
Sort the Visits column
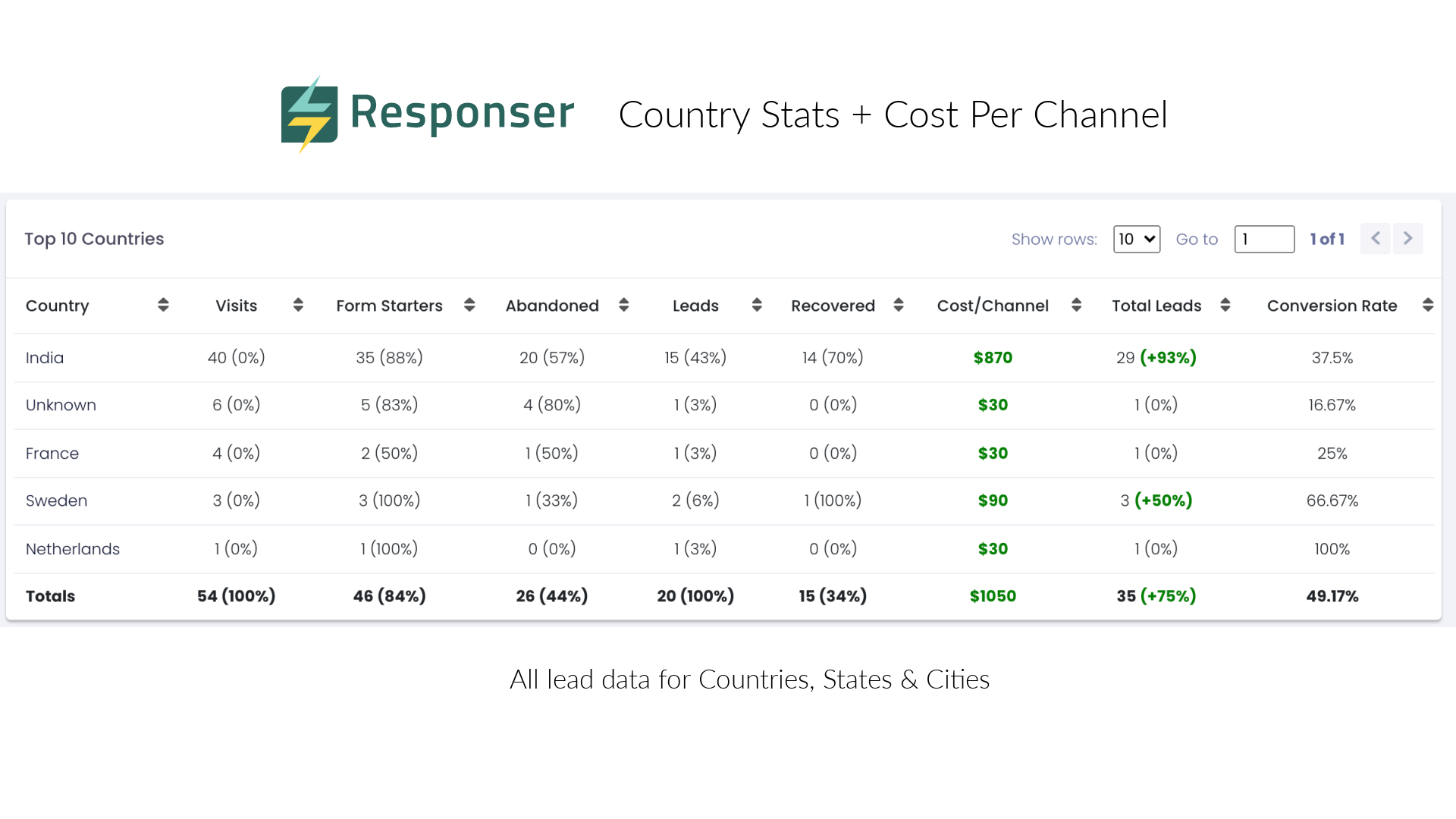coord(298,305)
